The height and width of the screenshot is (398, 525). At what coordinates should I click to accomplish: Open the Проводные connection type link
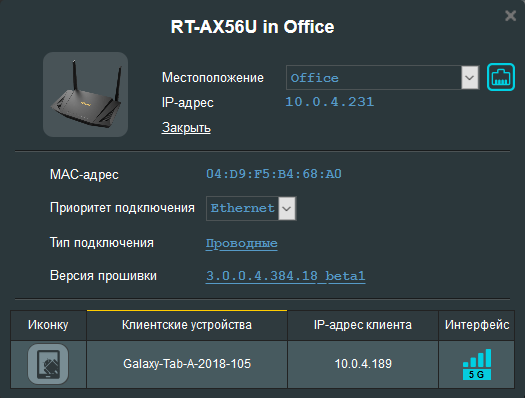[x=241, y=243]
